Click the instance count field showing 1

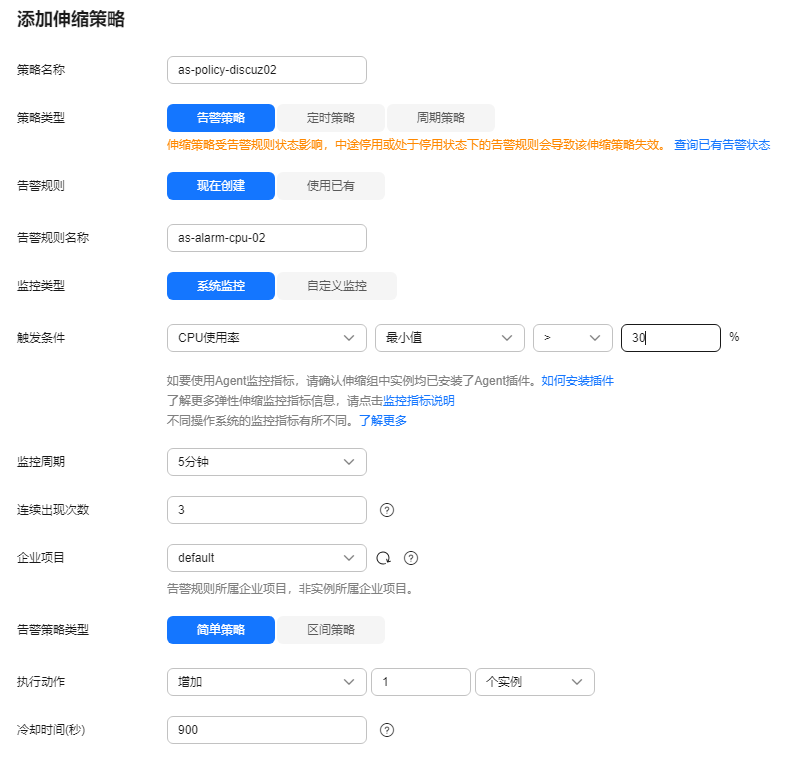coord(421,682)
